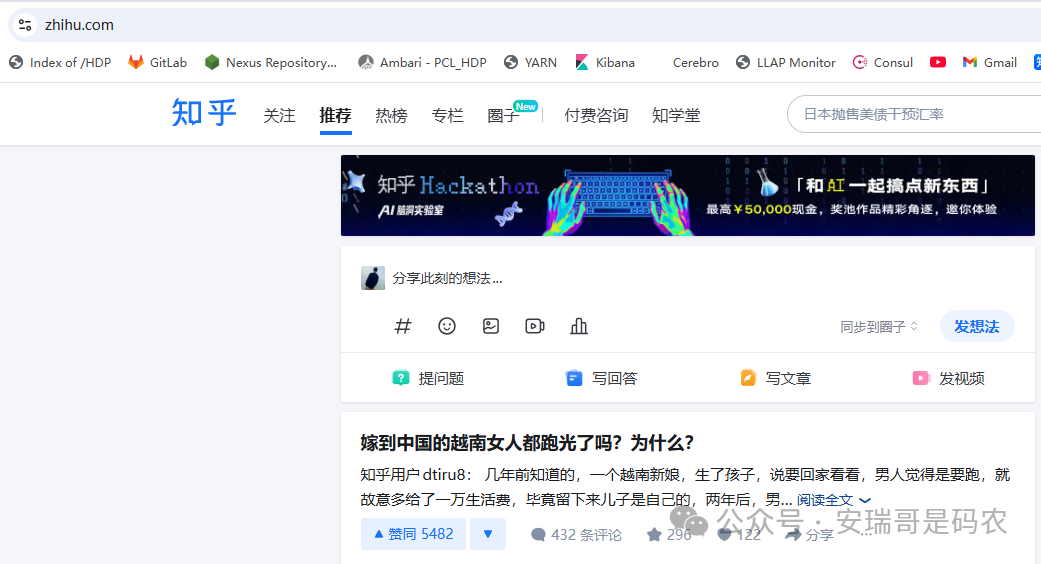
Task: Click the search box showing 日本抛售美债干预汇率
Action: click(914, 114)
